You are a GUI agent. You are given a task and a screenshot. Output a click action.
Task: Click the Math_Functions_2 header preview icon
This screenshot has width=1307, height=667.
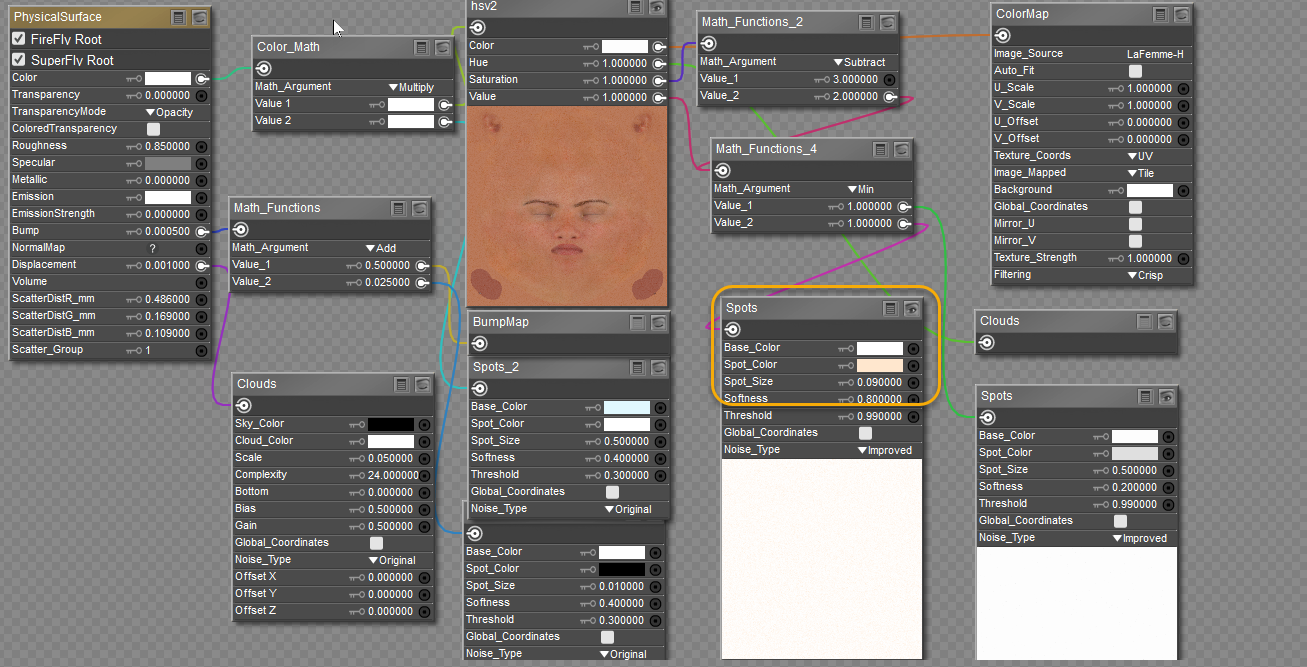[887, 22]
